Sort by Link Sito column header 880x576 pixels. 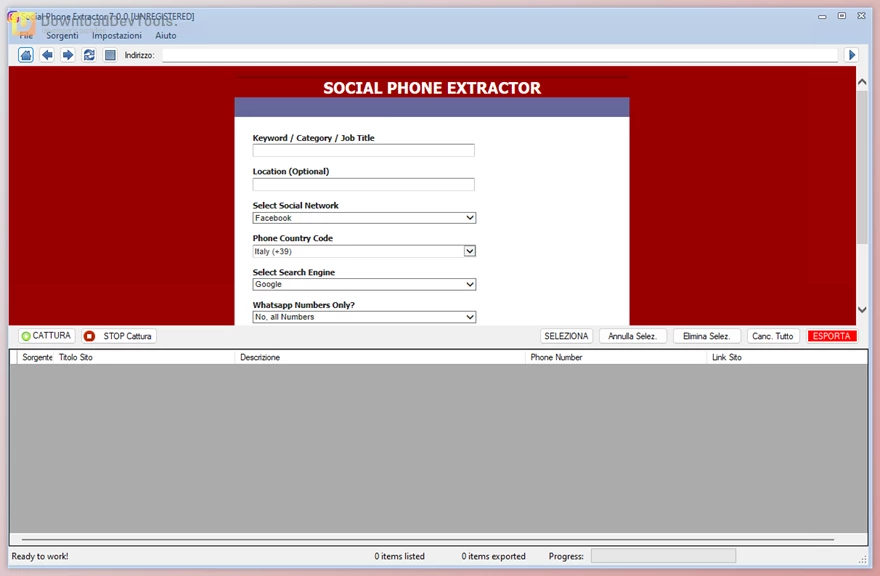[787, 357]
